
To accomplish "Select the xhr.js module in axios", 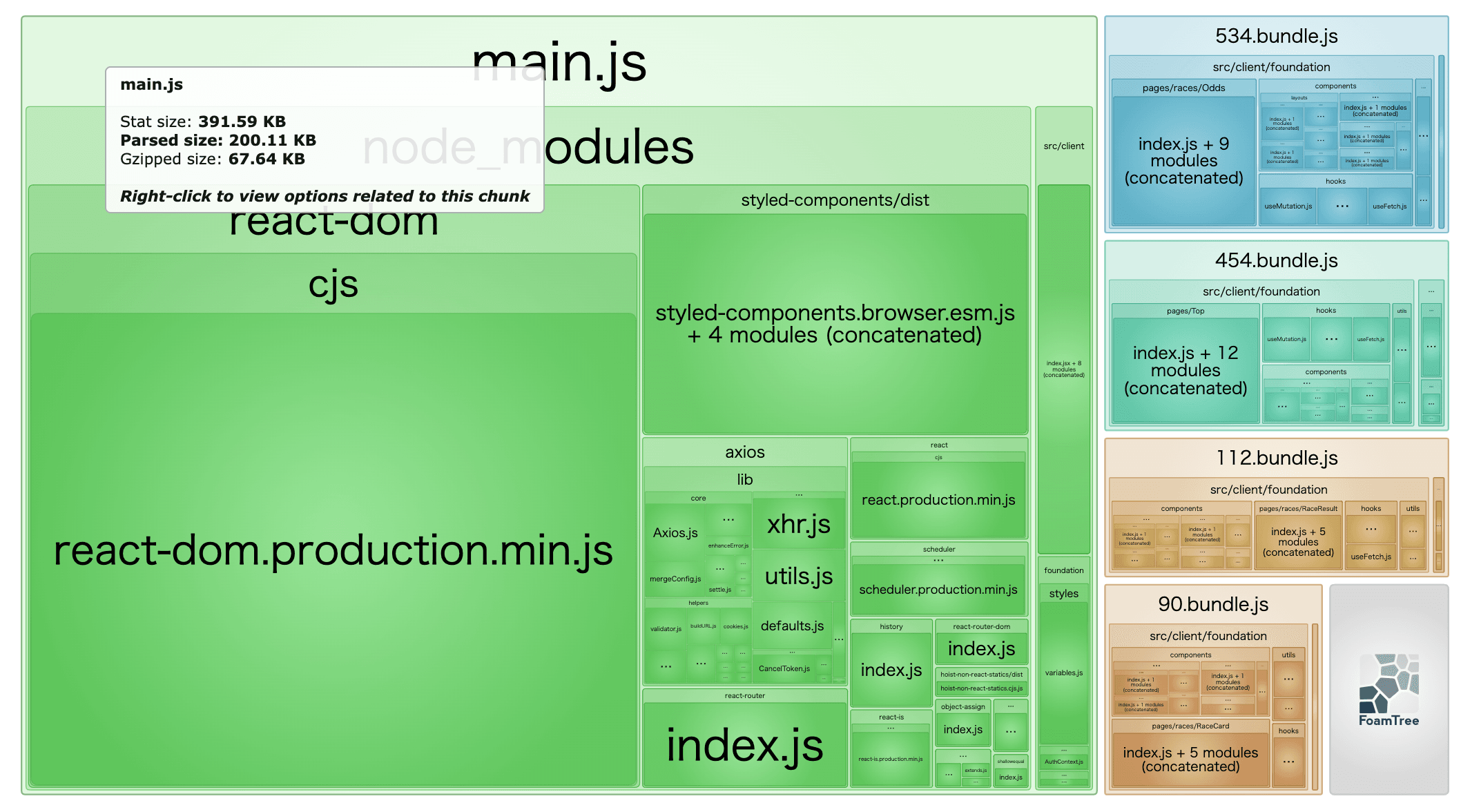I will pos(798,524).
